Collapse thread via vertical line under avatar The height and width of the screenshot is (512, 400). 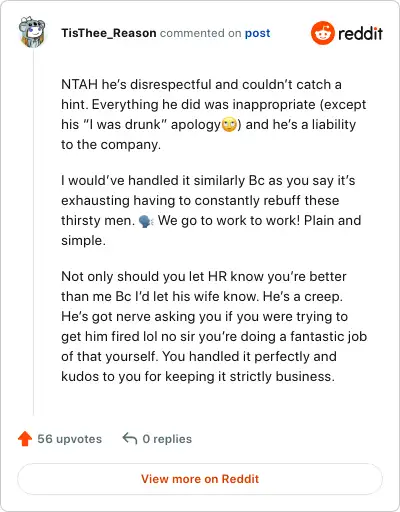(x=33, y=232)
